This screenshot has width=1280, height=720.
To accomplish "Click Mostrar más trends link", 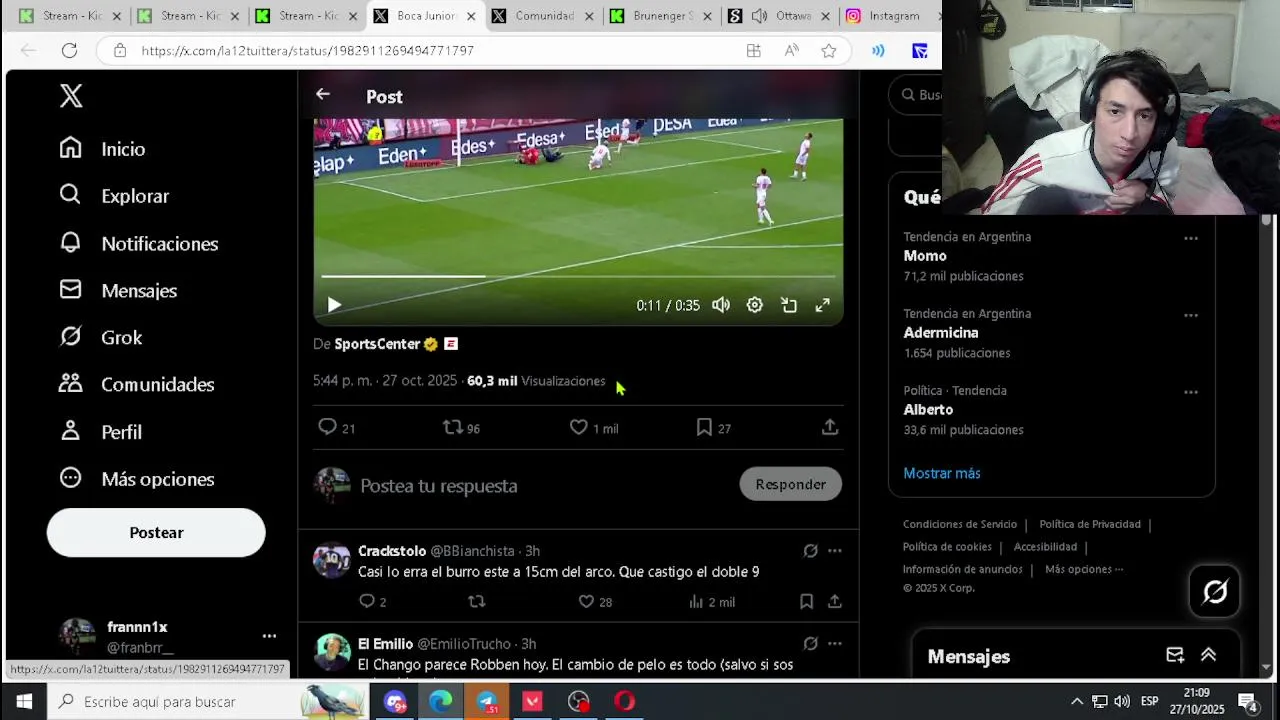I will [942, 473].
